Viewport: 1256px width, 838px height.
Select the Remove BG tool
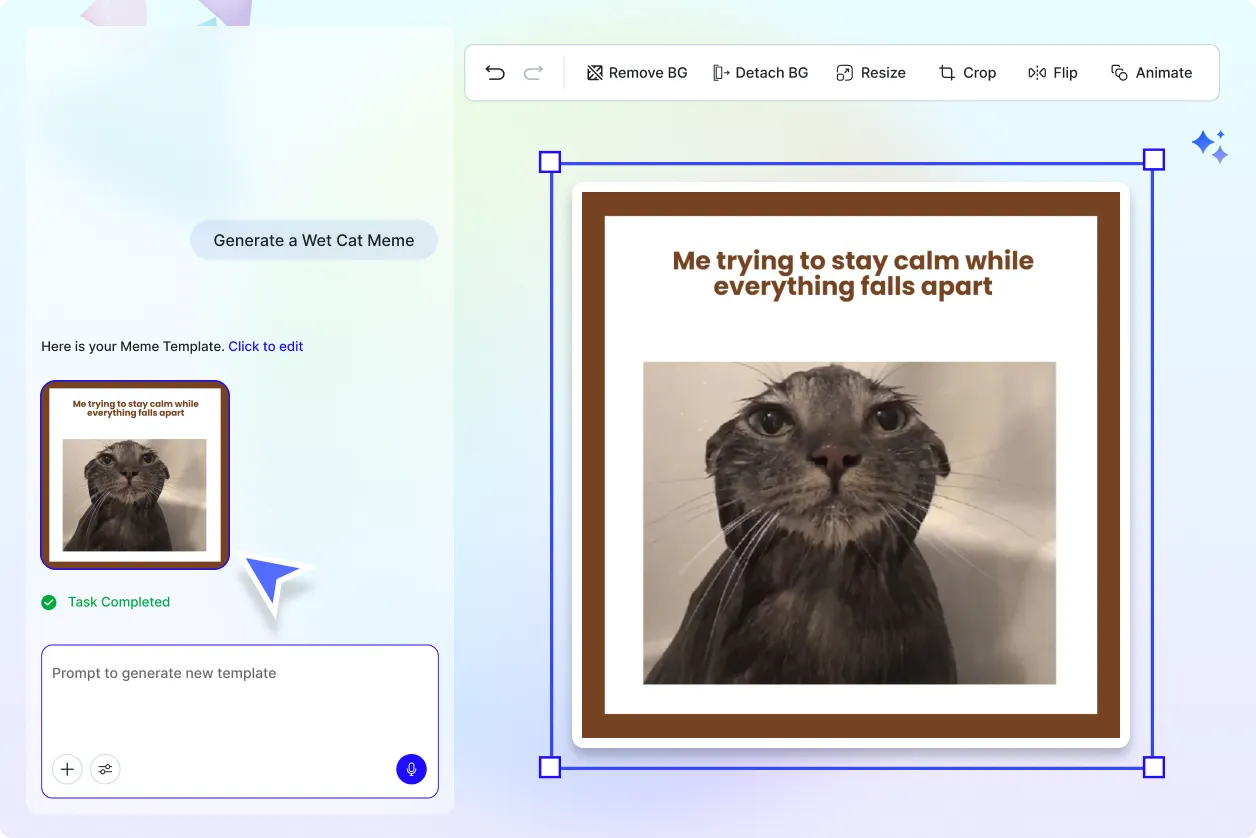(637, 72)
